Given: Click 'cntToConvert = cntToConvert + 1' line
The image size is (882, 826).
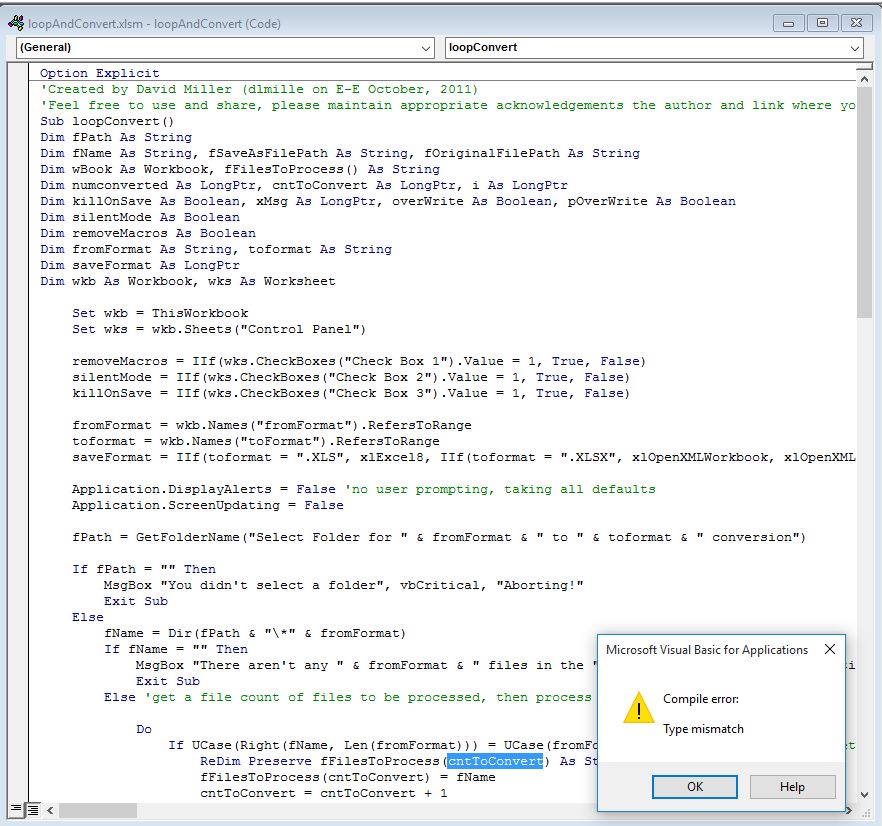Looking at the screenshot, I should click(x=323, y=793).
